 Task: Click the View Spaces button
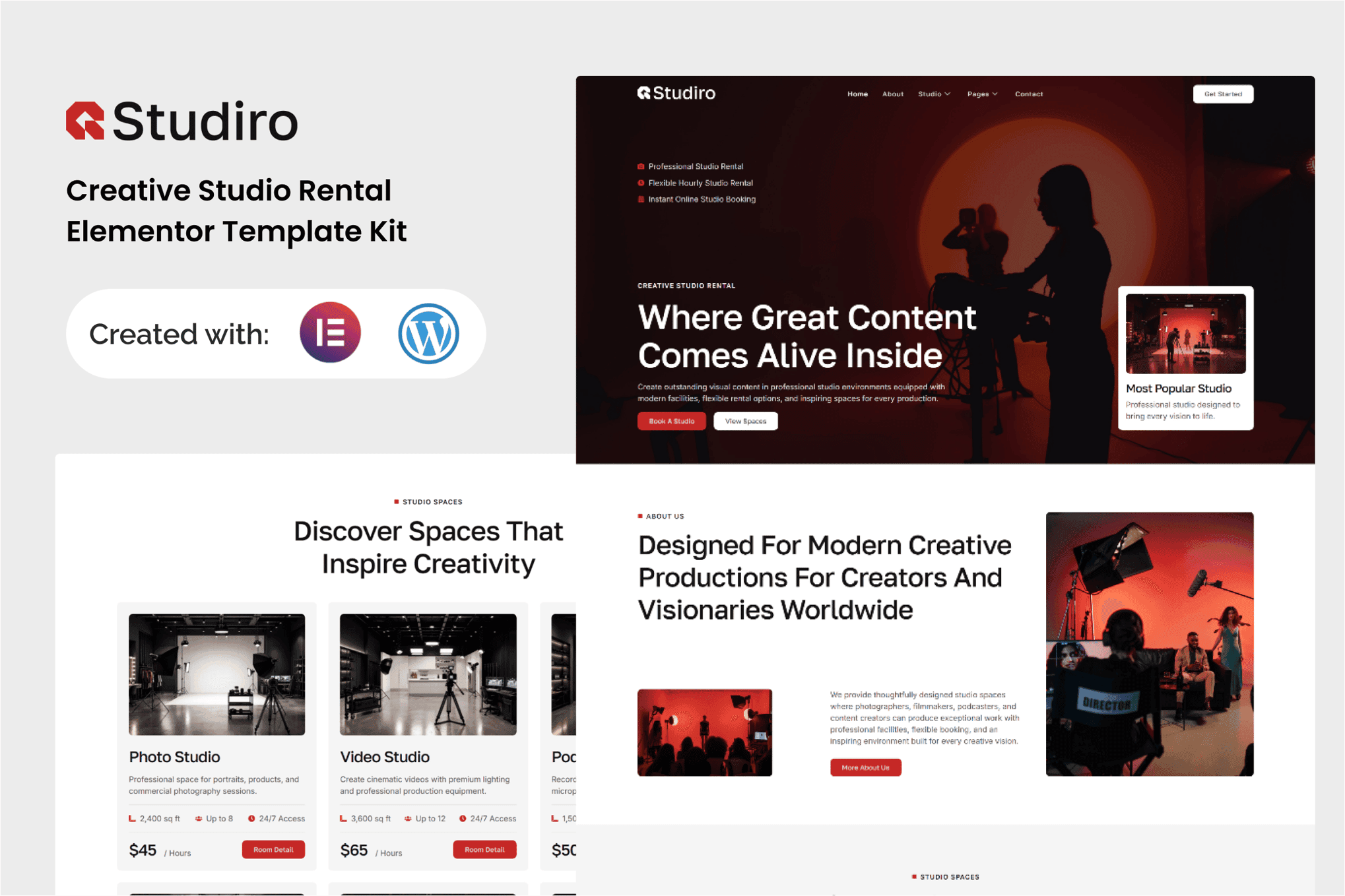[x=745, y=421]
